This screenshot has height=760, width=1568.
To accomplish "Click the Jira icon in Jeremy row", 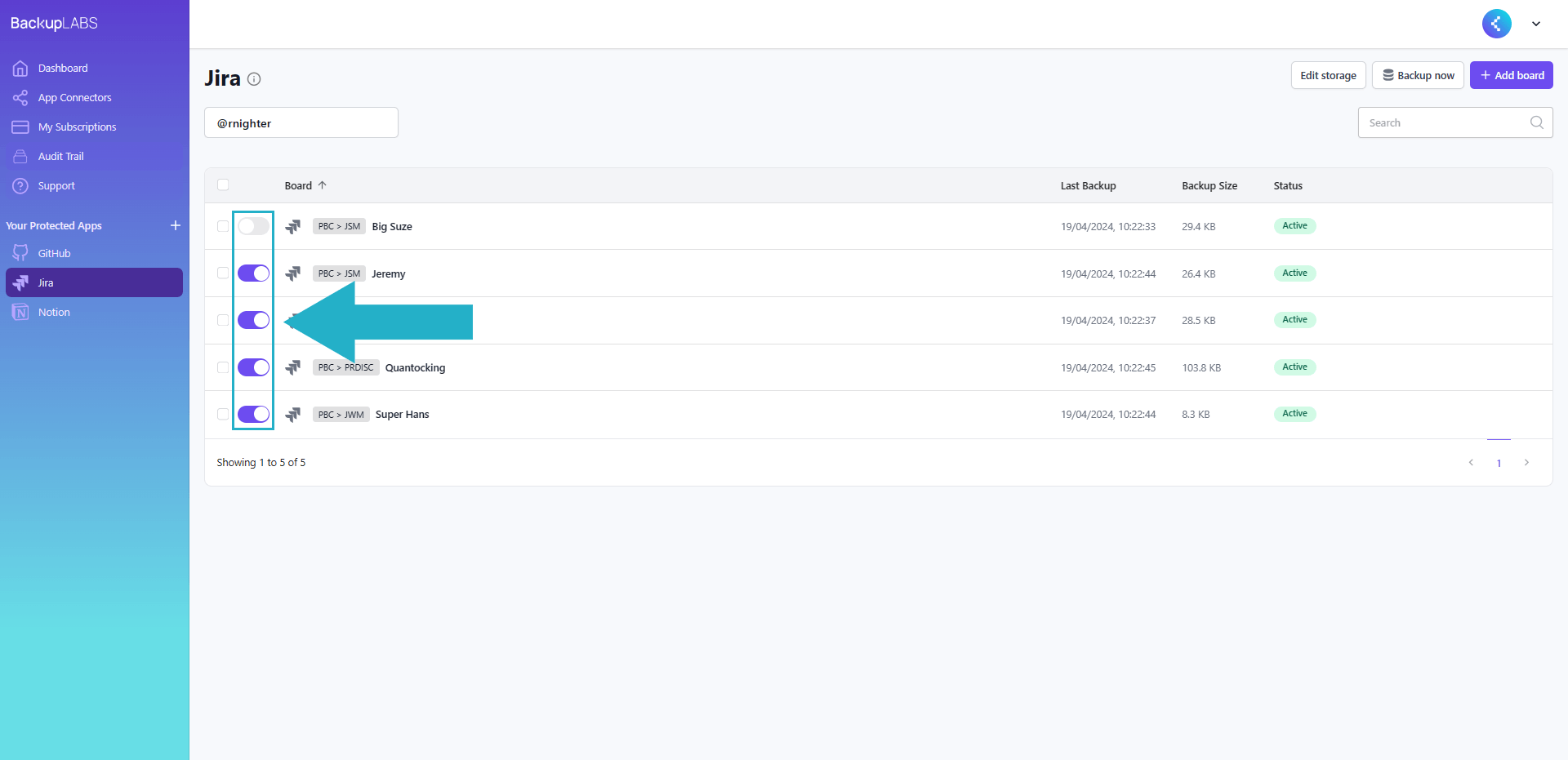I will coord(293,273).
